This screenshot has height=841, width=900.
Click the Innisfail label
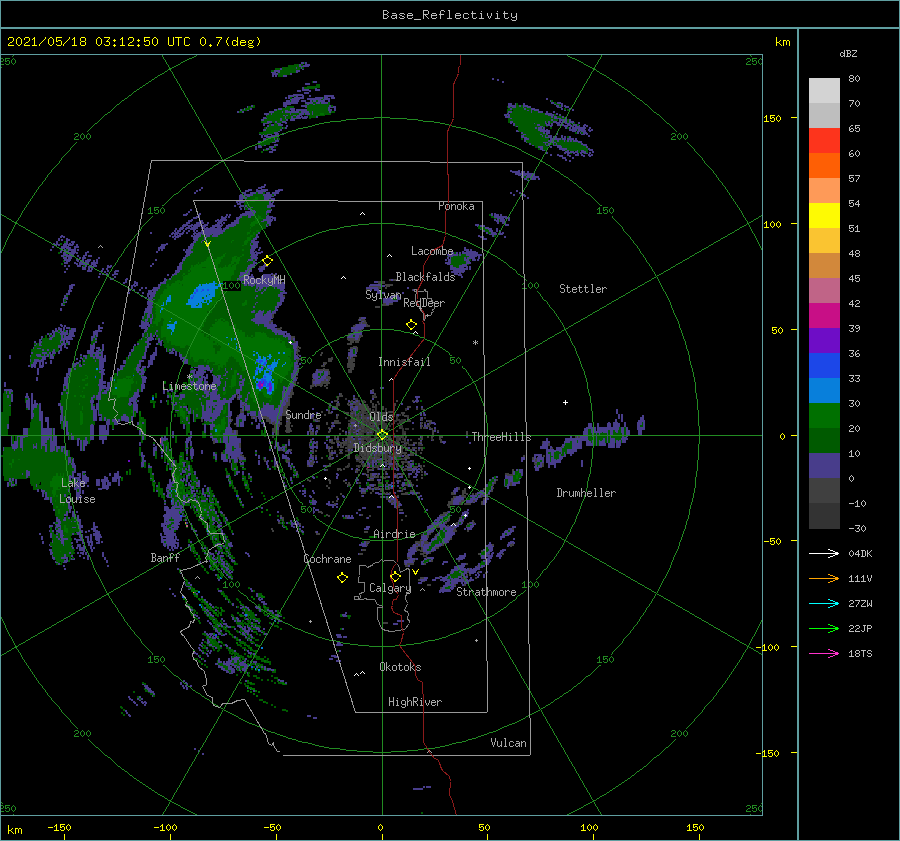coord(404,362)
